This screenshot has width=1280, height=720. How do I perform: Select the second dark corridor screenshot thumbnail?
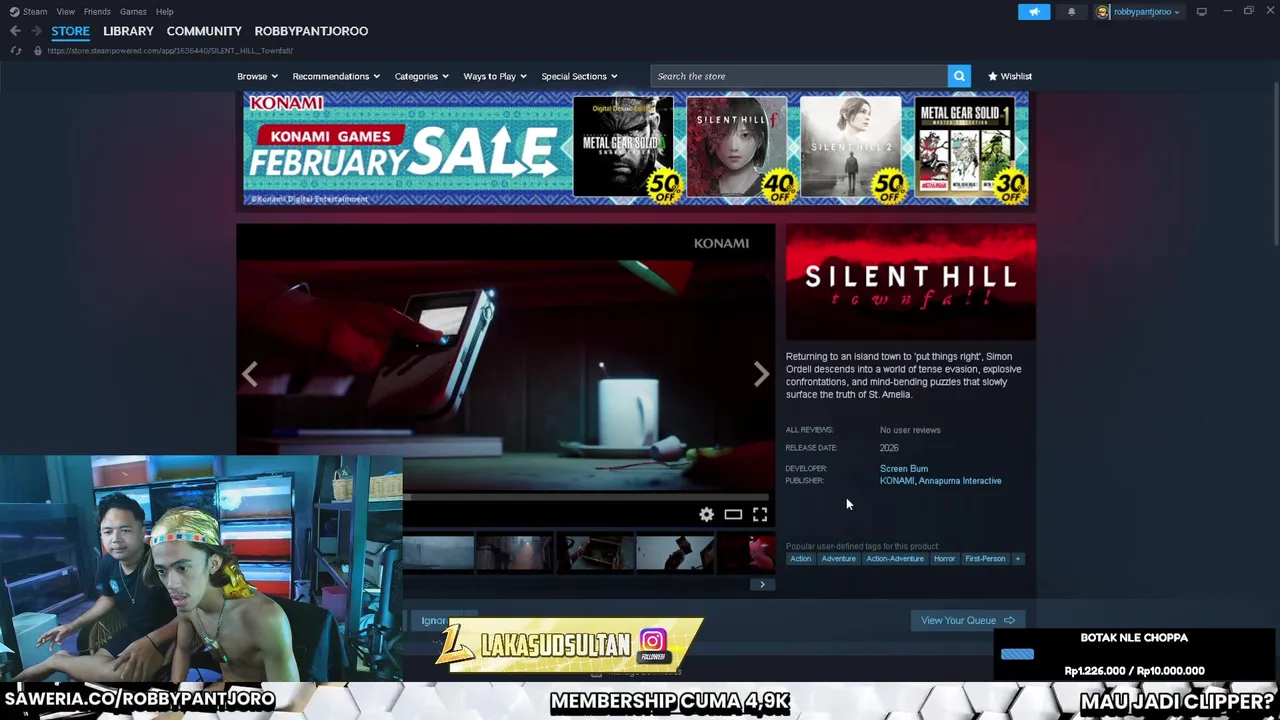(x=514, y=554)
